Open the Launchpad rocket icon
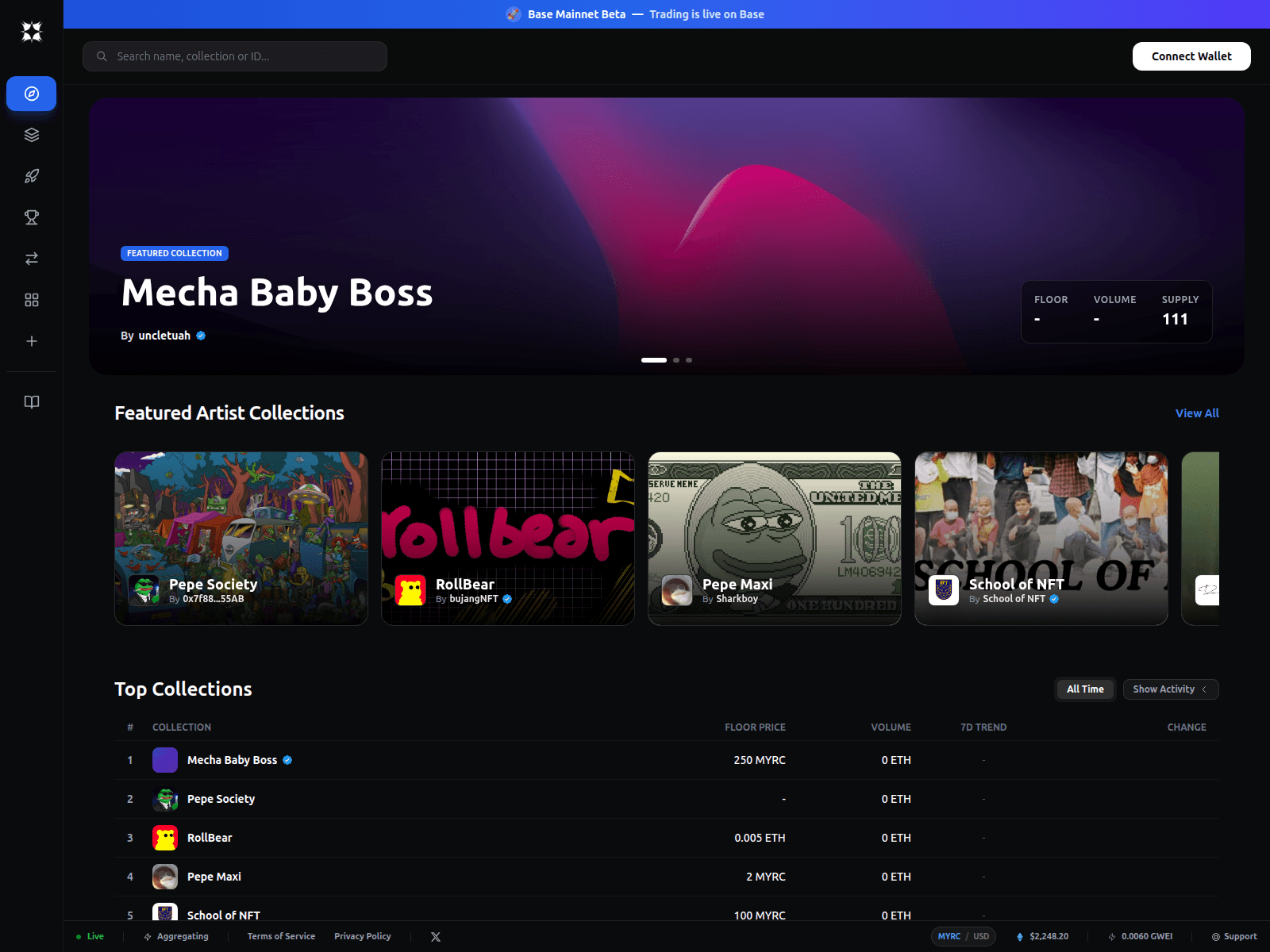The image size is (1270, 952). point(31,175)
